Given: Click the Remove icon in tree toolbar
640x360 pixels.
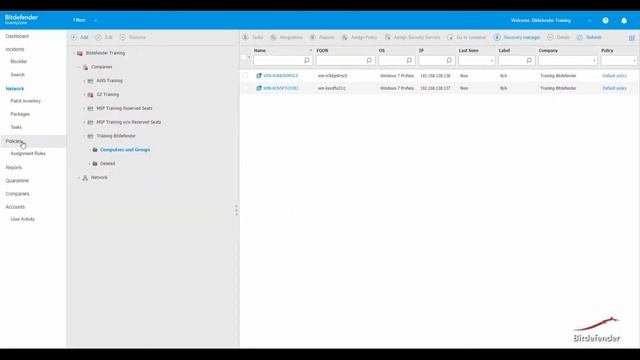Looking at the screenshot, I should [123, 37].
